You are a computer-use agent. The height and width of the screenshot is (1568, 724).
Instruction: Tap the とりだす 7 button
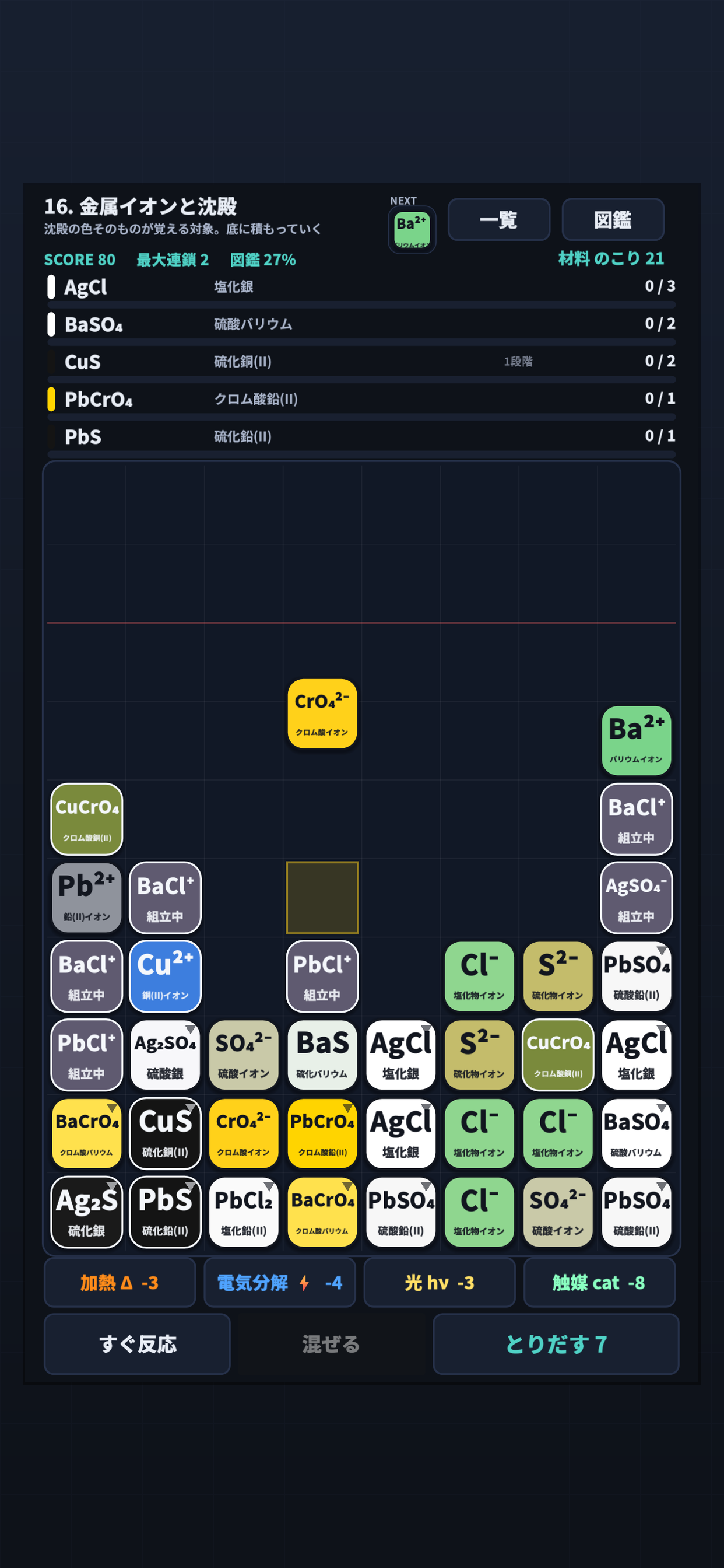pos(556,1344)
